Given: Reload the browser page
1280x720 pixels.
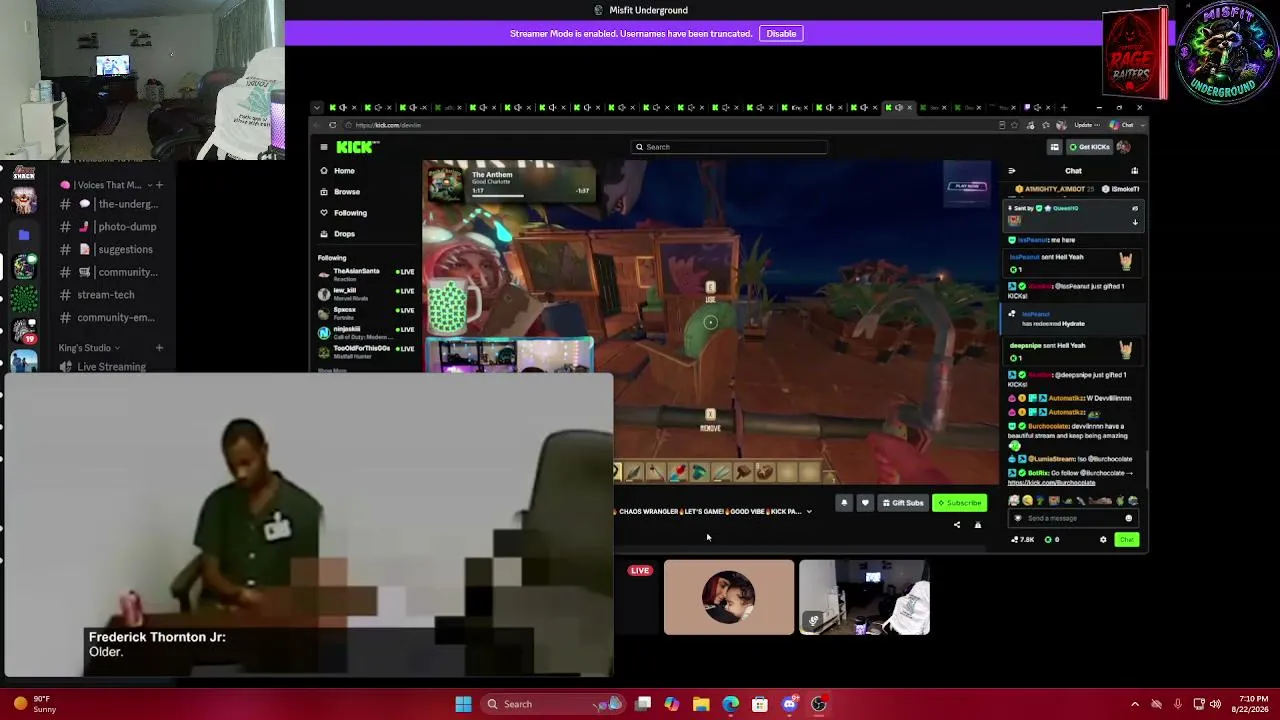Looking at the screenshot, I should 332,125.
